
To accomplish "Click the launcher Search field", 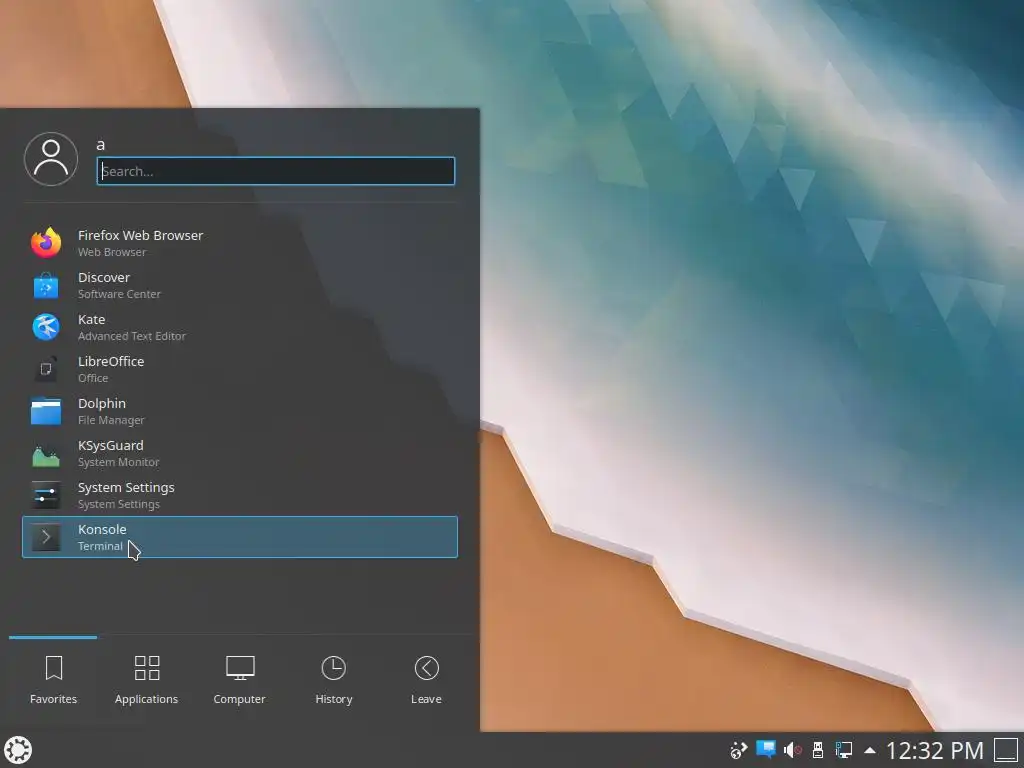I will click(276, 171).
